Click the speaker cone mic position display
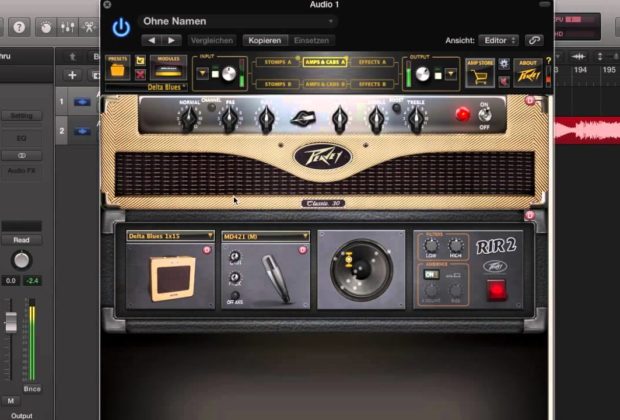This screenshot has height=420, width=620. 361,270
